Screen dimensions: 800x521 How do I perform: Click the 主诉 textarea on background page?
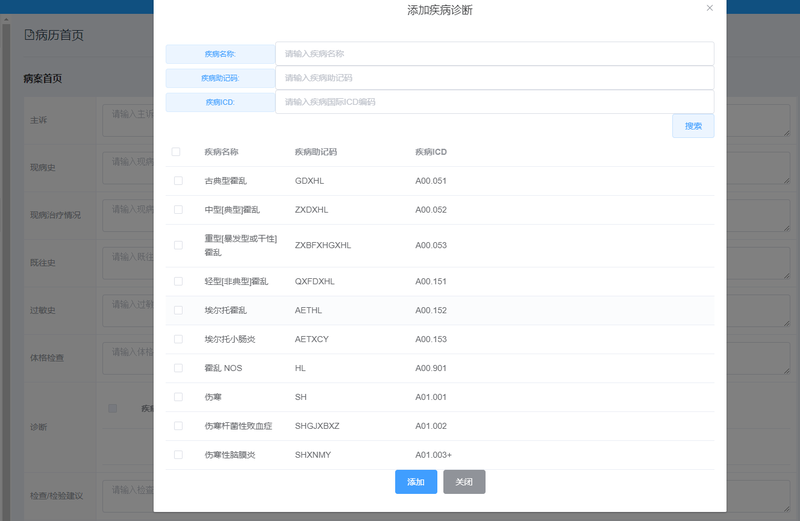[446, 120]
